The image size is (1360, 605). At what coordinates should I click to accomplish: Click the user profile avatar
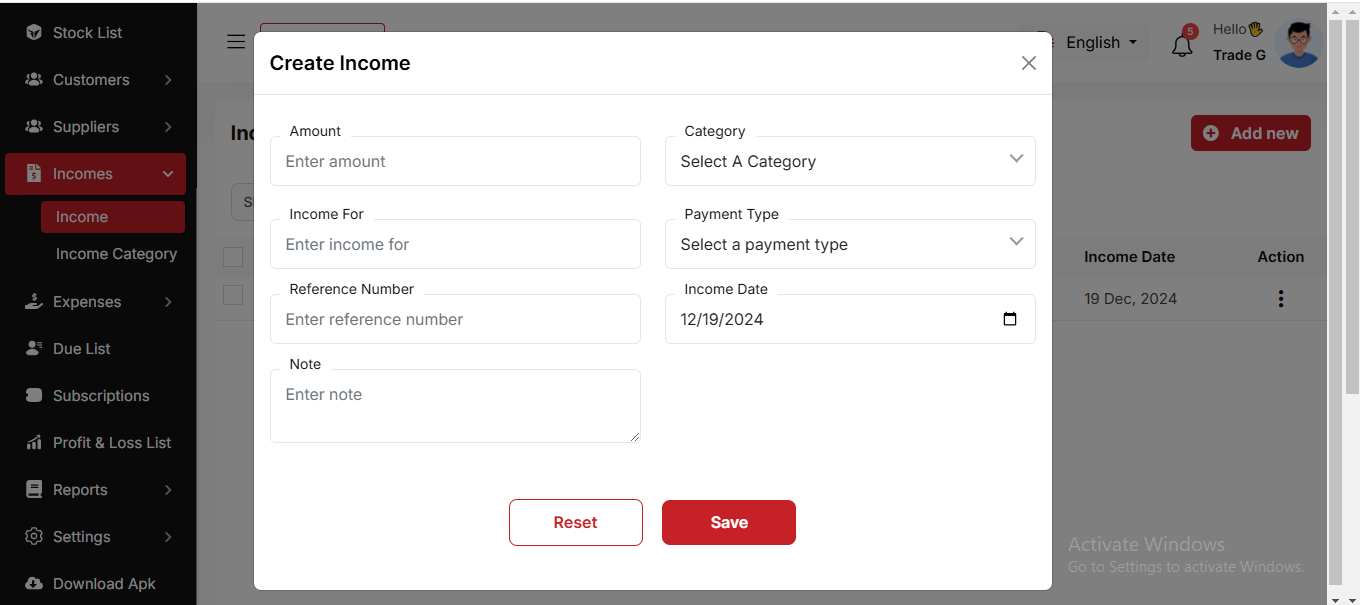tap(1298, 44)
